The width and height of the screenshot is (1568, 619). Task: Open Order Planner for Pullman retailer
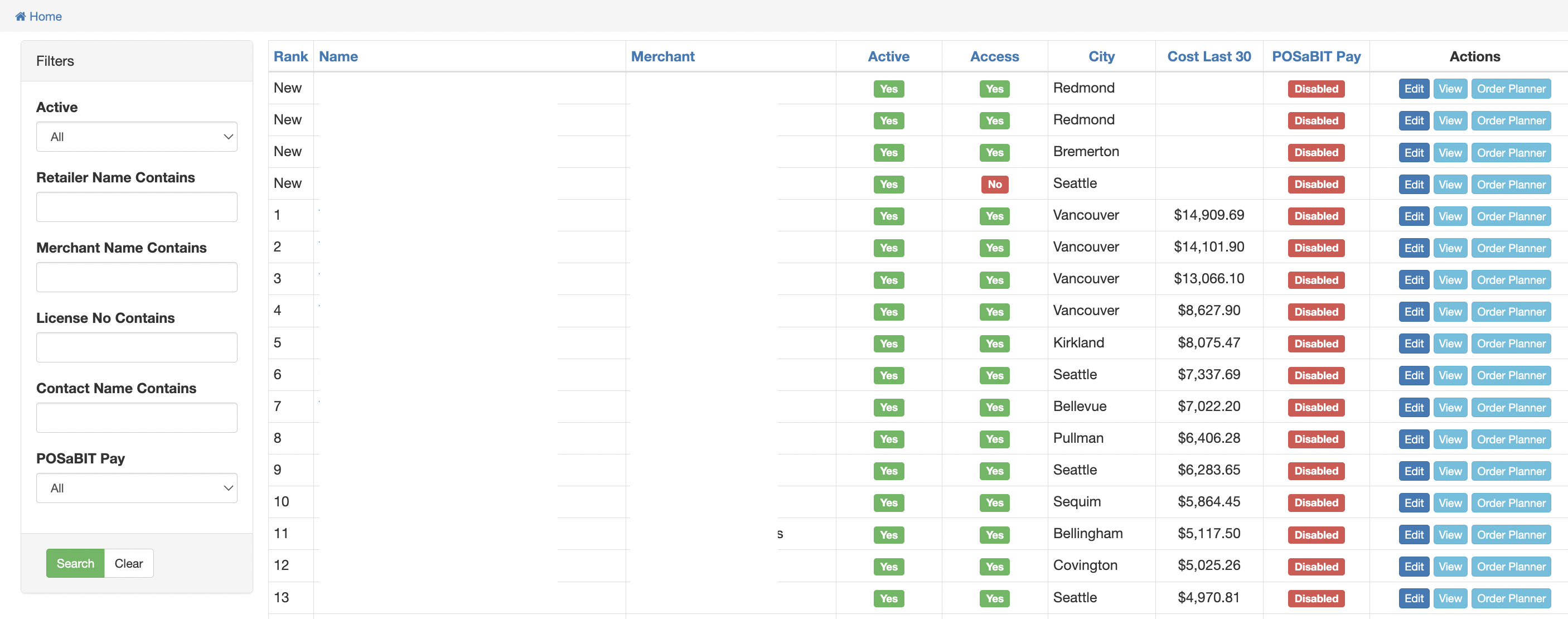point(1511,439)
